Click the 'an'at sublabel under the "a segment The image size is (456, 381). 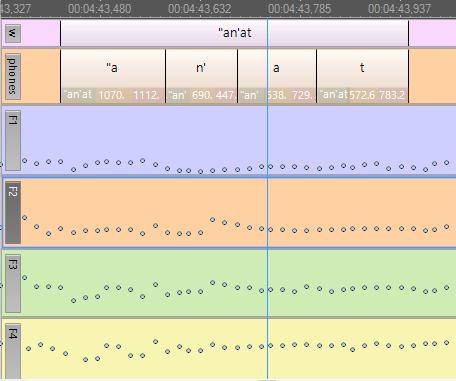pyautogui.click(x=77, y=95)
